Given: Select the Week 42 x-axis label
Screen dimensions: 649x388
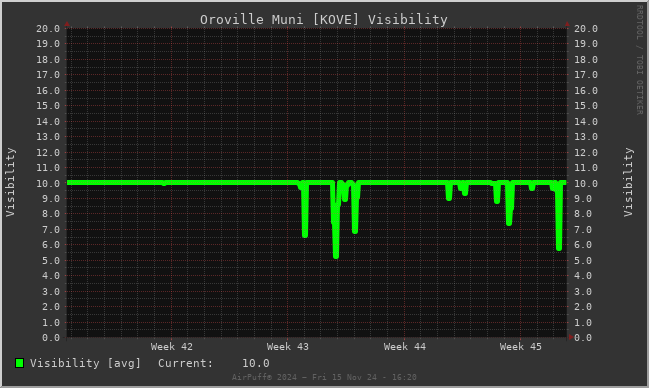Looking at the screenshot, I should [x=172, y=347].
